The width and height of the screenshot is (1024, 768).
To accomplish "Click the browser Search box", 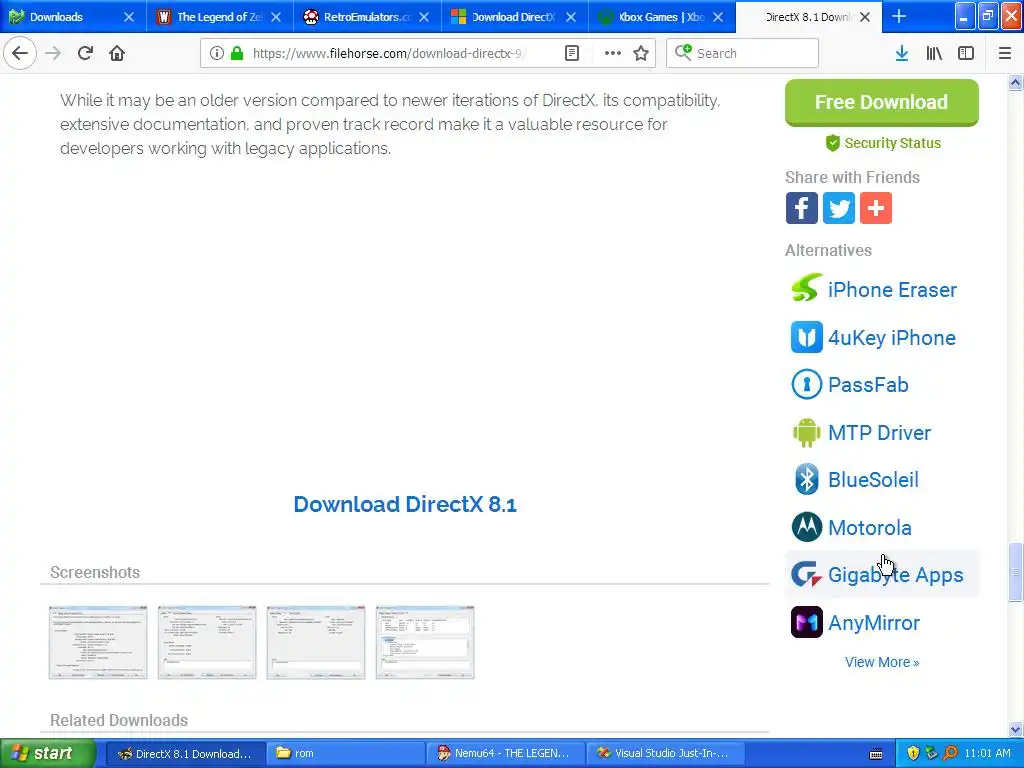I will pyautogui.click(x=742, y=53).
